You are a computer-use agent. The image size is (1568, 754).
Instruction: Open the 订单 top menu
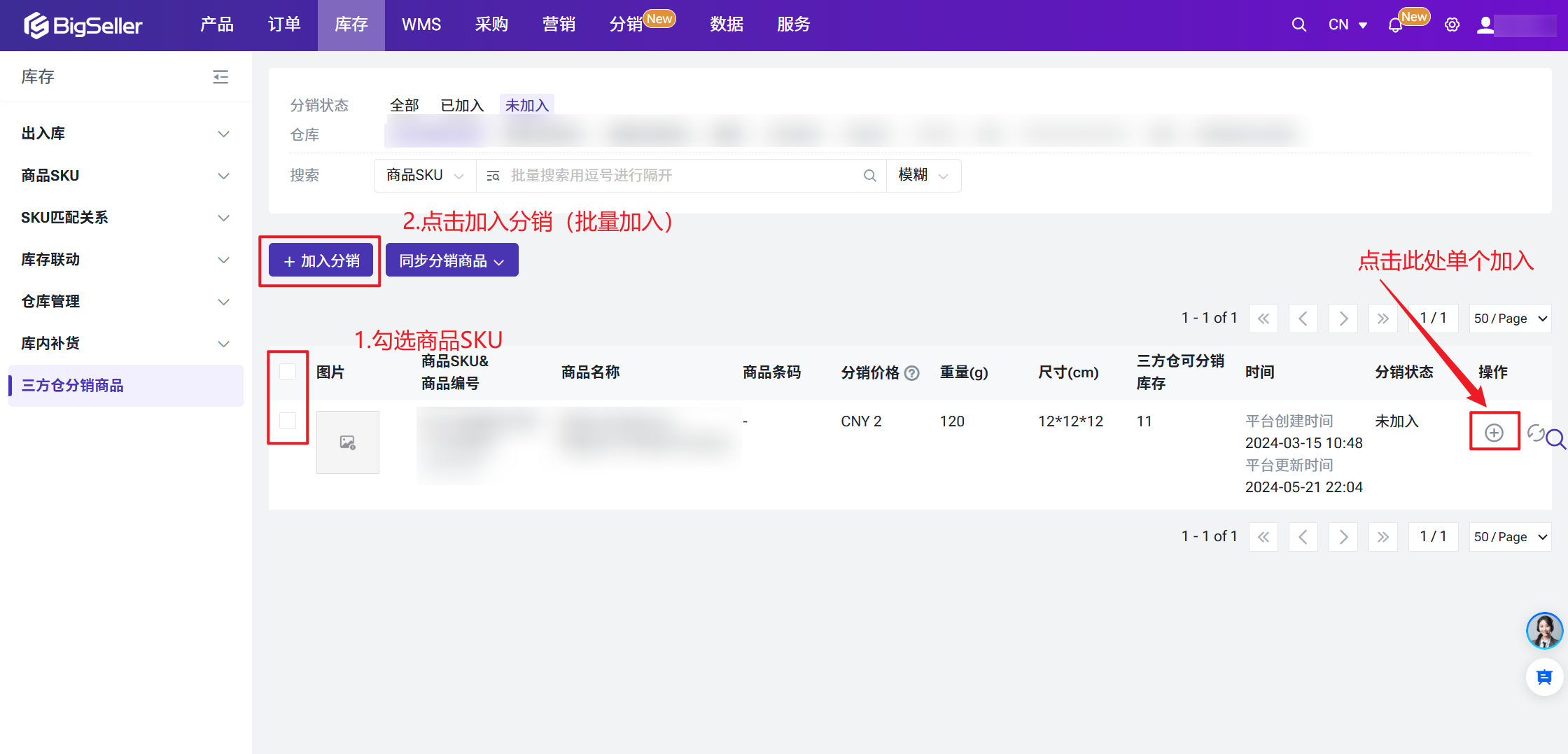(284, 25)
